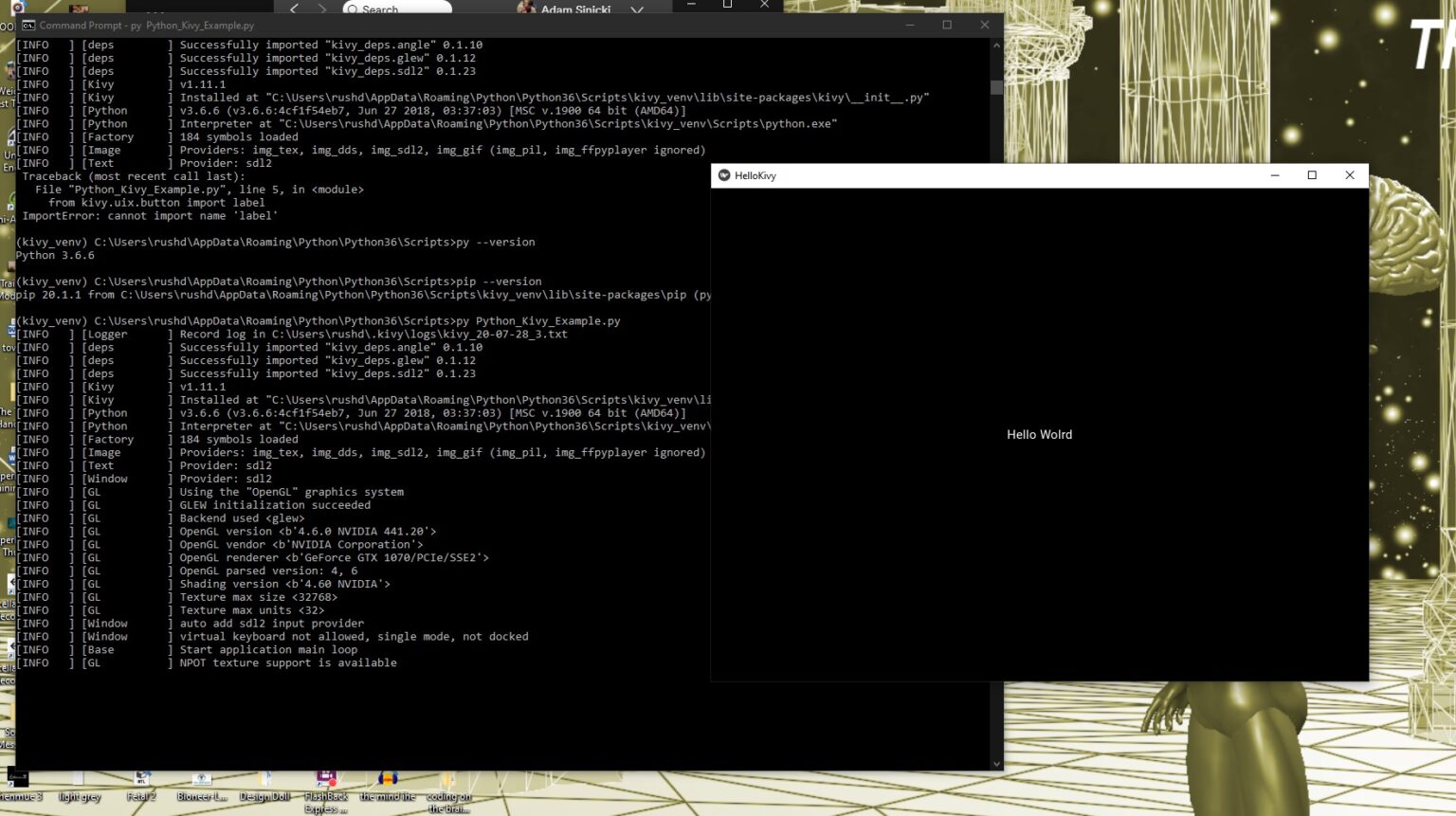The image size is (1456, 816).
Task: Click inside the Search field
Action: click(x=398, y=9)
